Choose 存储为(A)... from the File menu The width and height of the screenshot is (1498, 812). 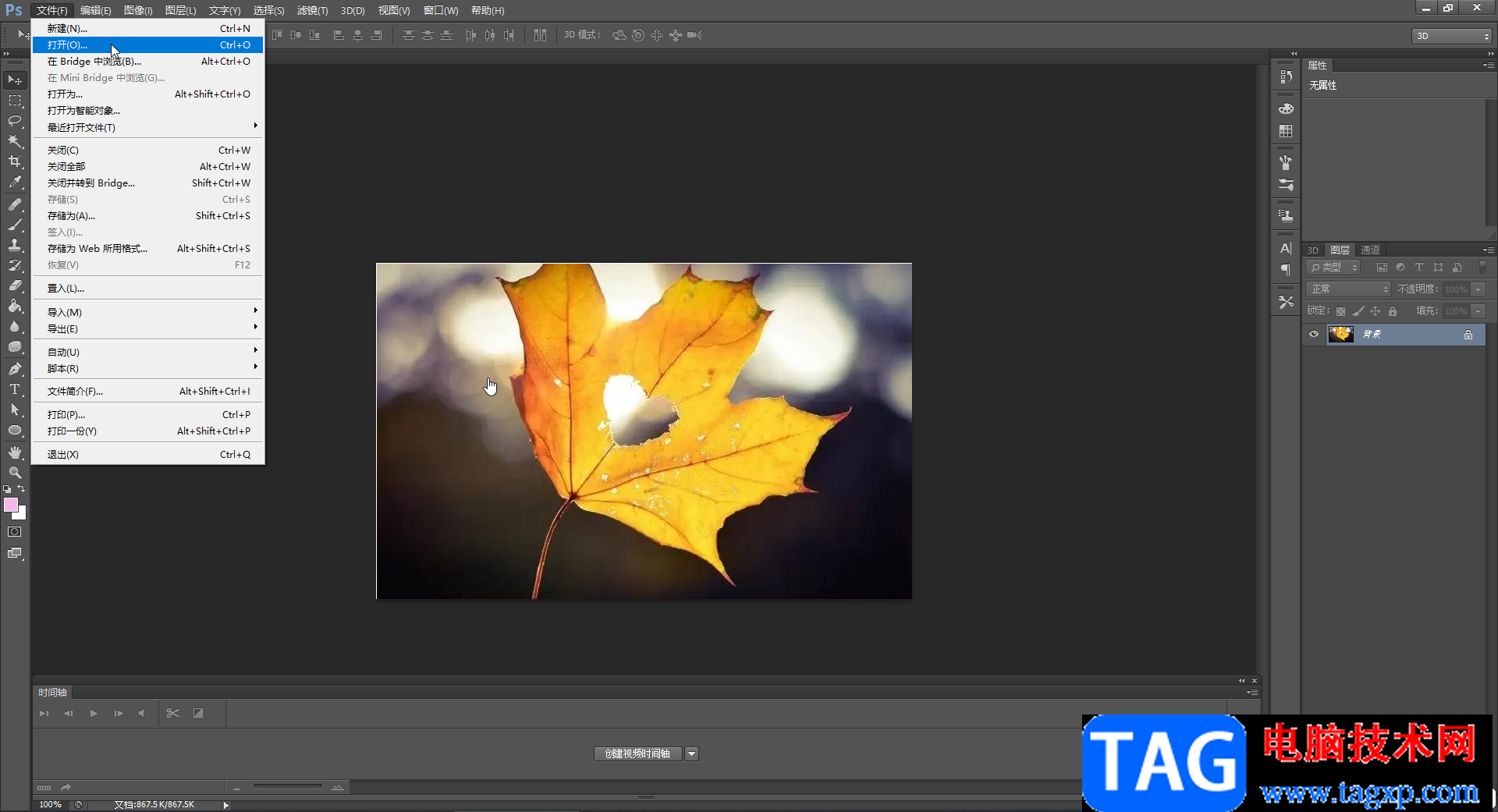tap(147, 215)
